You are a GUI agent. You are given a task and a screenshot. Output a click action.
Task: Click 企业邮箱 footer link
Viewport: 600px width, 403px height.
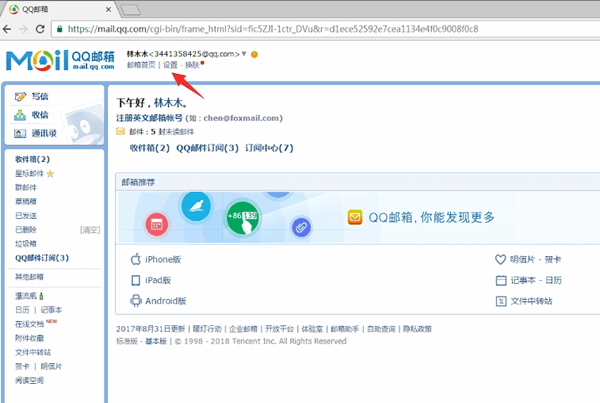pyautogui.click(x=243, y=329)
